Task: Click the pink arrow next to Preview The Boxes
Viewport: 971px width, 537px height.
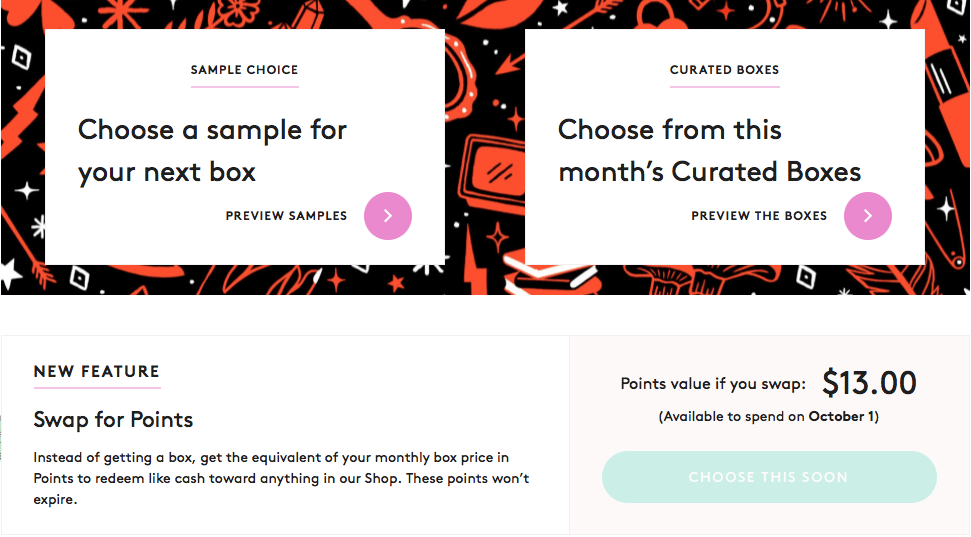Action: point(868,216)
